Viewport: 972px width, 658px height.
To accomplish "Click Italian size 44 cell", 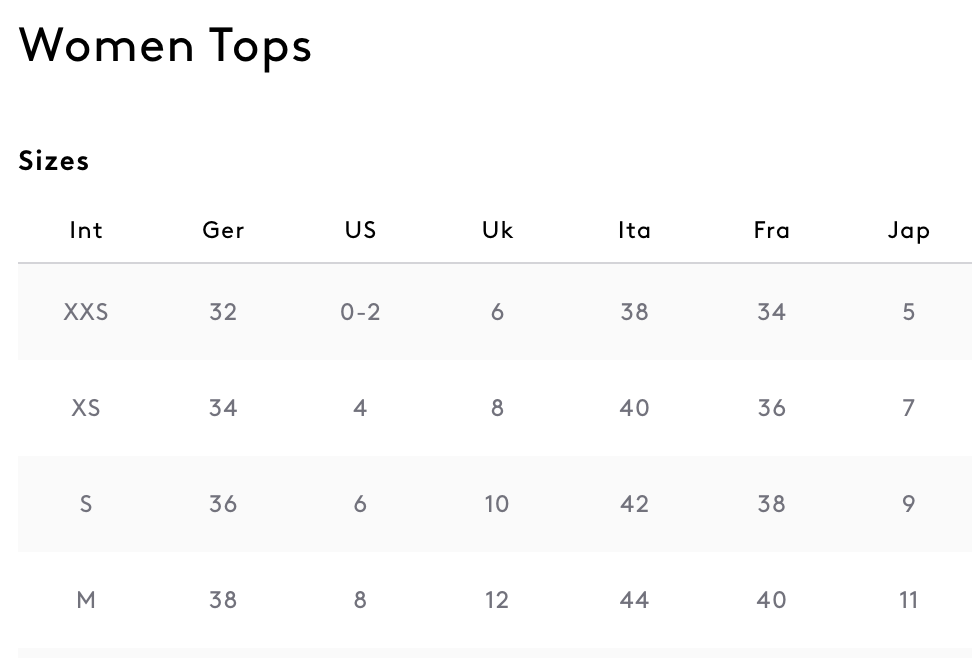I will tap(634, 600).
